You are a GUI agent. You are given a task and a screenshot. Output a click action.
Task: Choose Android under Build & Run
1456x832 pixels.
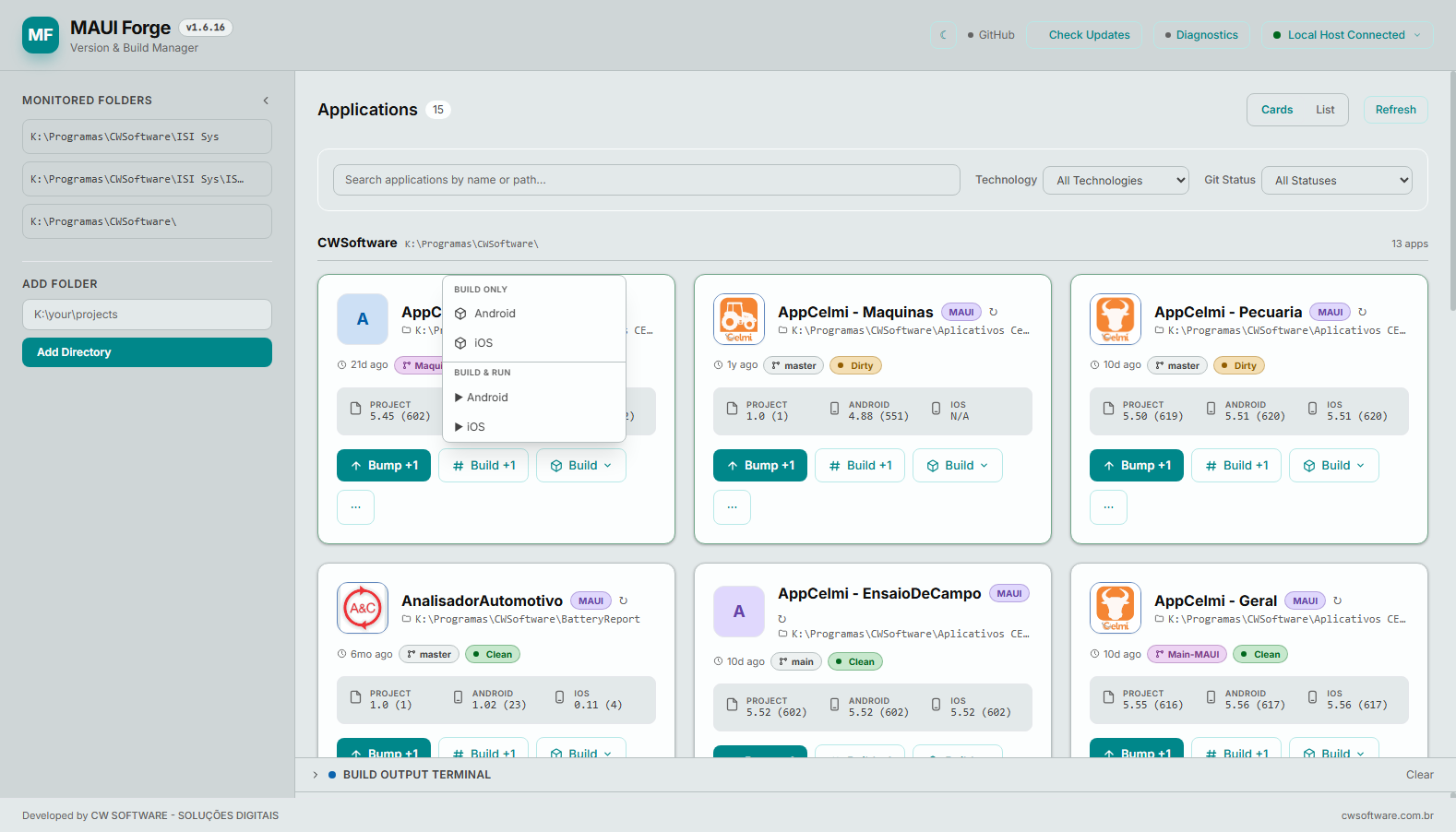(x=534, y=398)
